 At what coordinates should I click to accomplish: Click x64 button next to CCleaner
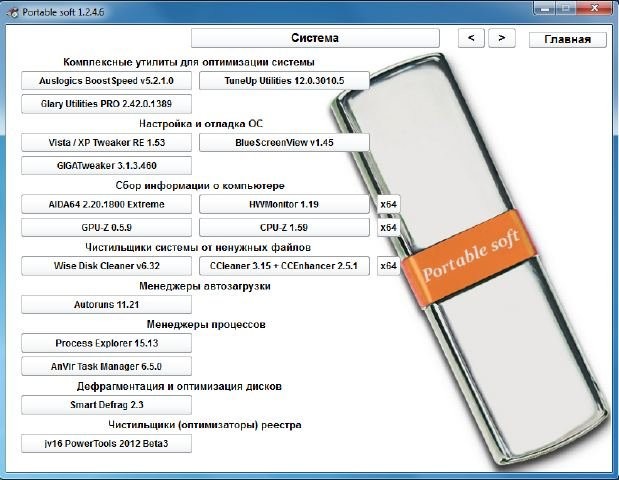[x=388, y=266]
